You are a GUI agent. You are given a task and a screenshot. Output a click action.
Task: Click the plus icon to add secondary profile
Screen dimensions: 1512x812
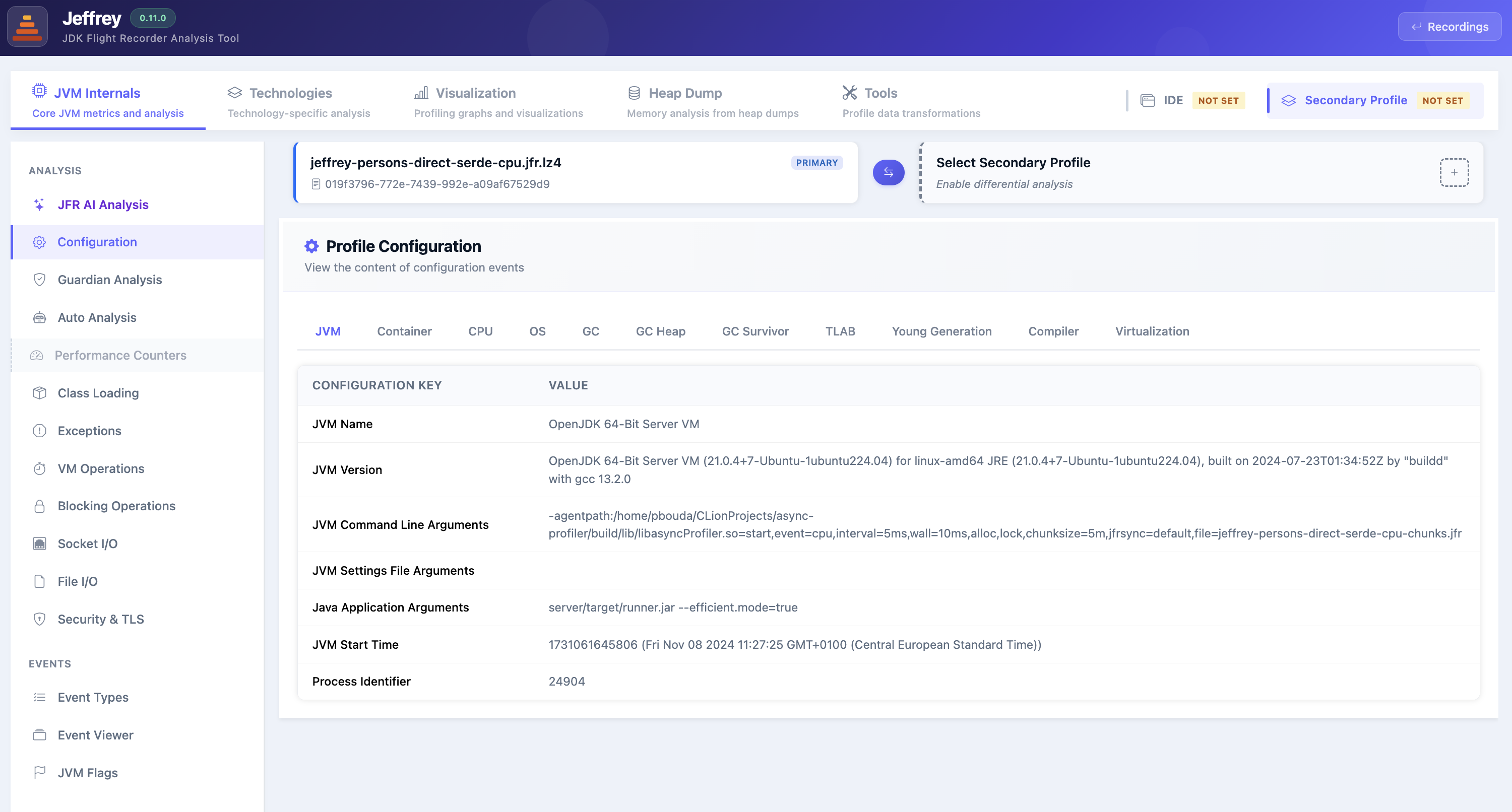click(1454, 172)
